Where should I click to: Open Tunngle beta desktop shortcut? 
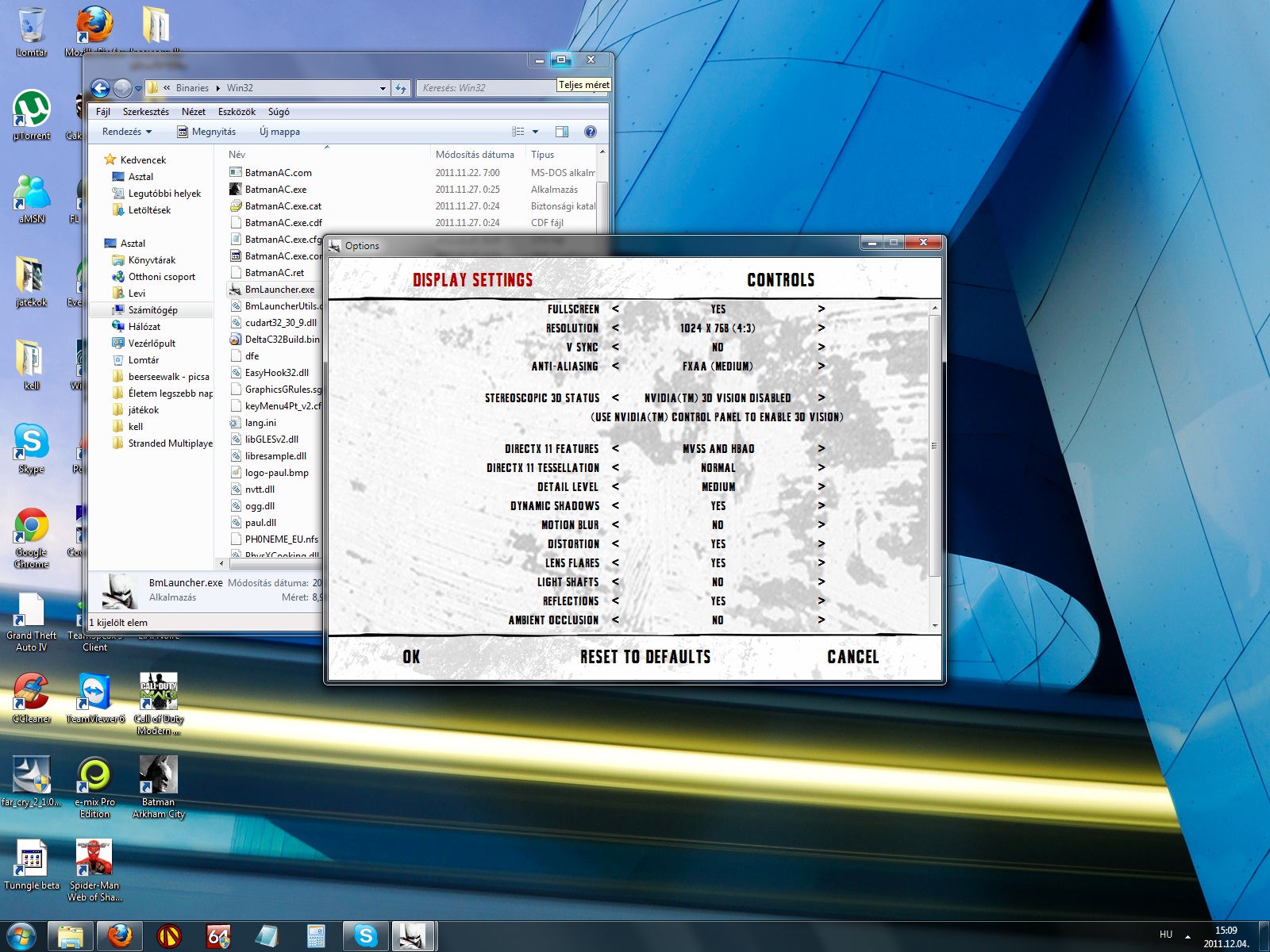click(32, 865)
